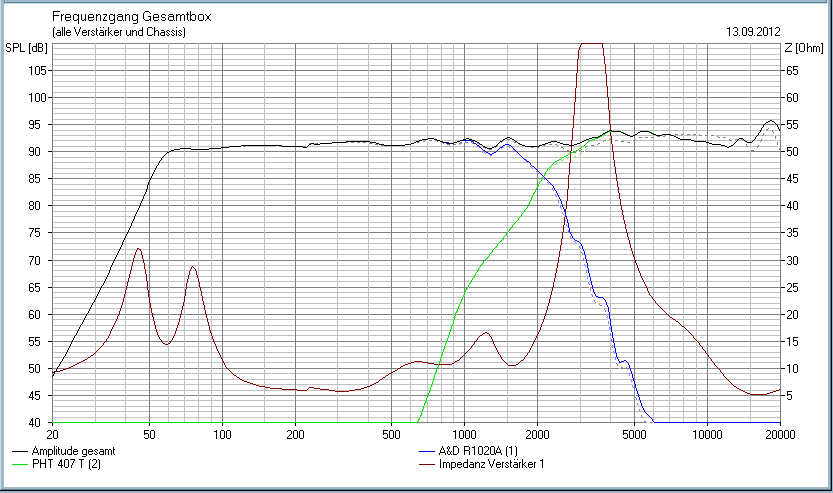
Task: Click the chart title 'Frequenzgang Gesamtbox'
Action: coord(131,16)
